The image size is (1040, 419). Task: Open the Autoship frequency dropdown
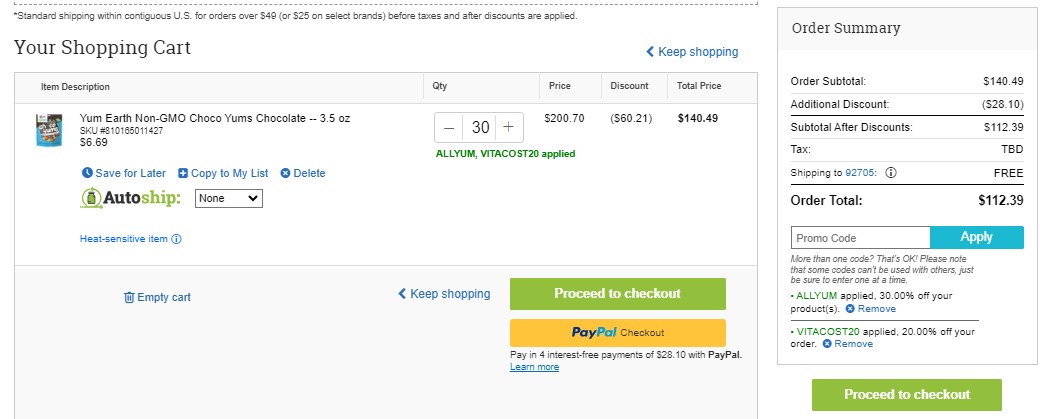[x=229, y=198]
